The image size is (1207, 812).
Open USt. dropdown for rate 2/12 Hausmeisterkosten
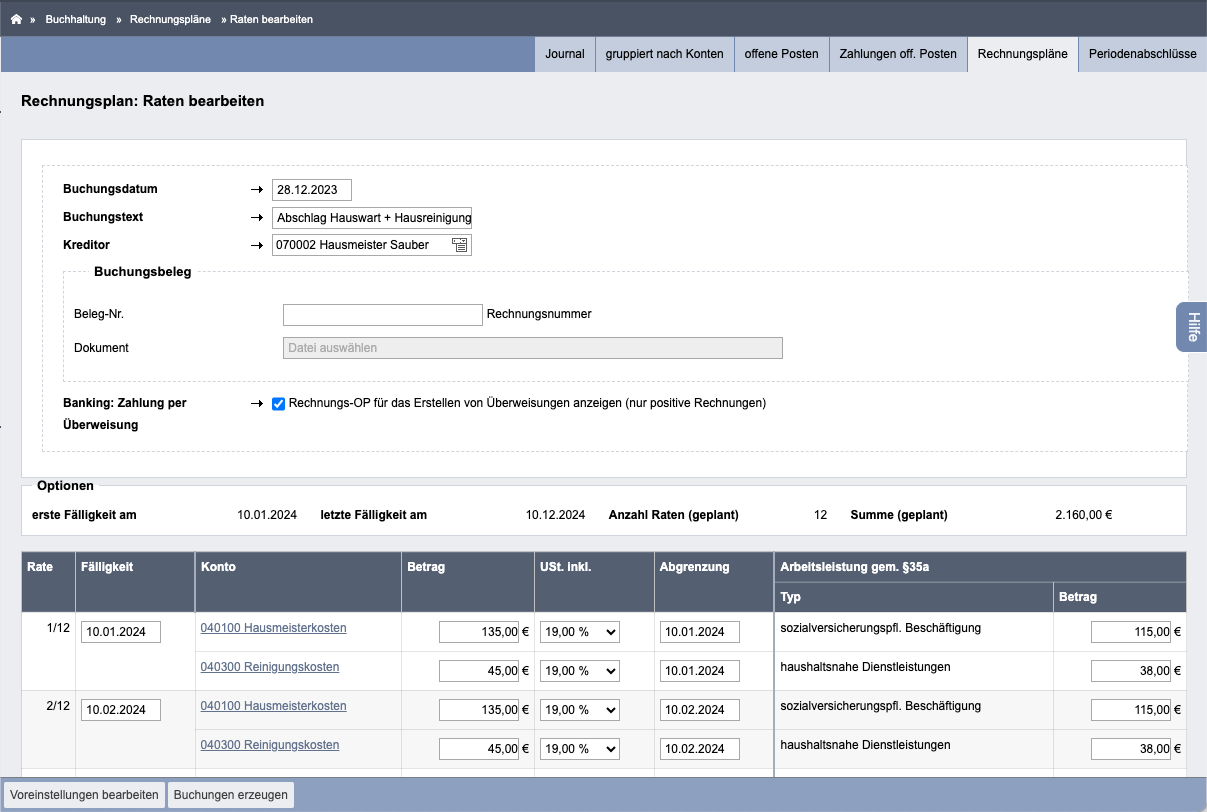579,710
